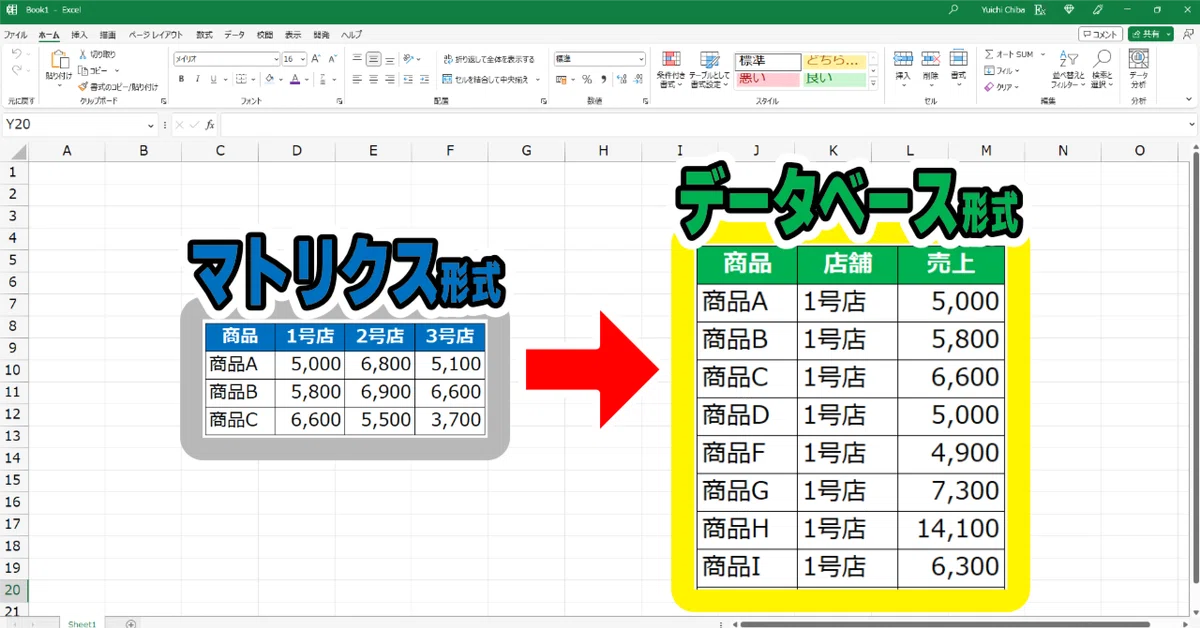
Task: Open the Name Box dropdown arrow
Action: click(151, 125)
